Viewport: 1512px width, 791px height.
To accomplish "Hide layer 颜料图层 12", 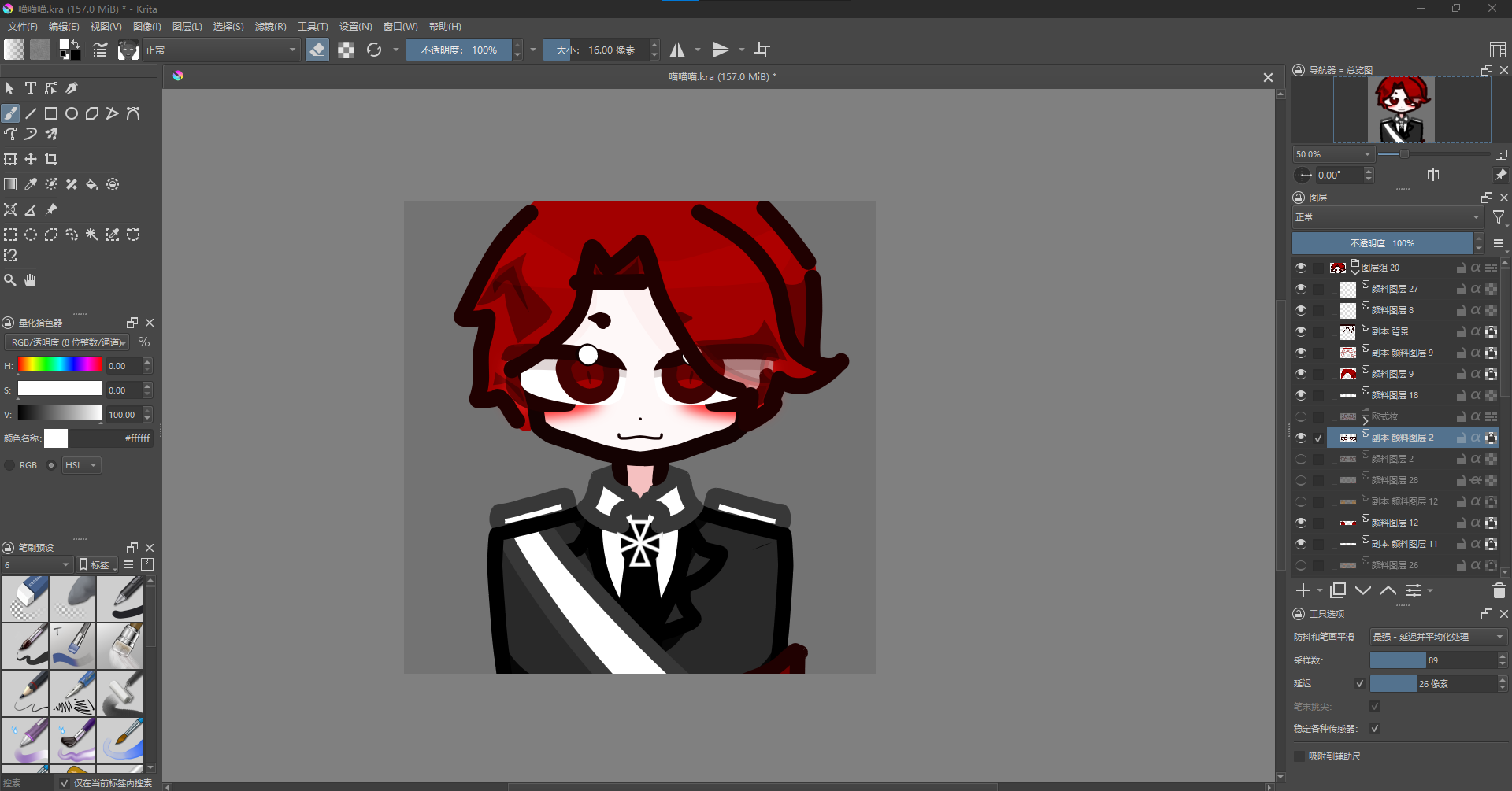I will [x=1301, y=523].
